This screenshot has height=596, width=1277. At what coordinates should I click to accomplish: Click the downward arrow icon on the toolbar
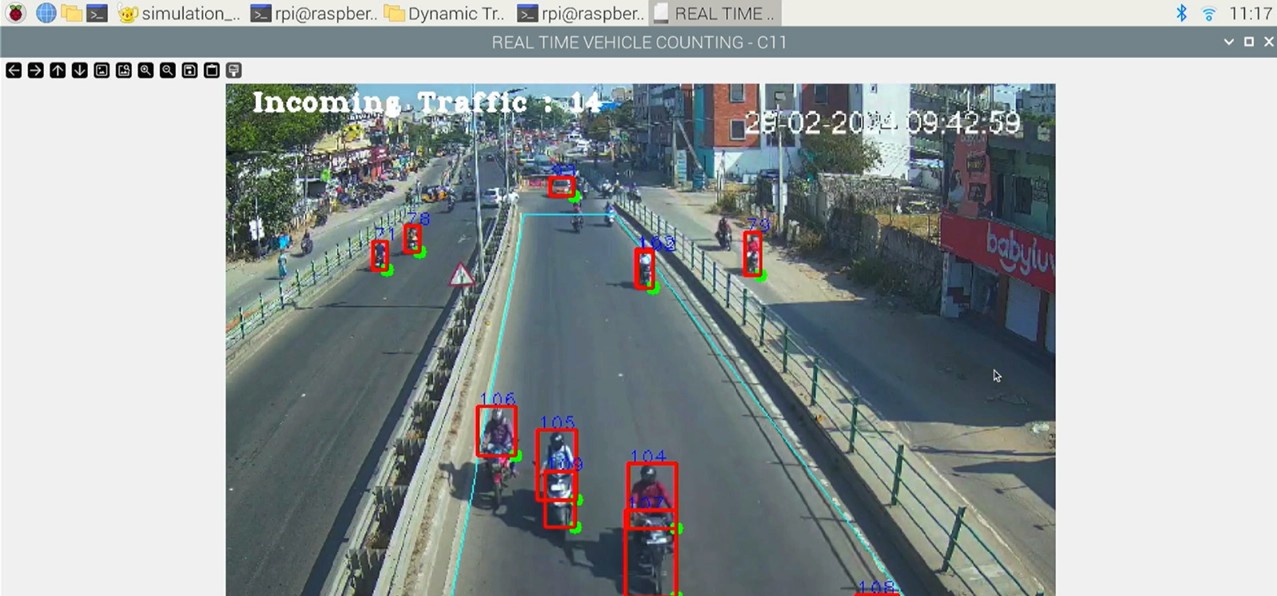click(x=79, y=70)
